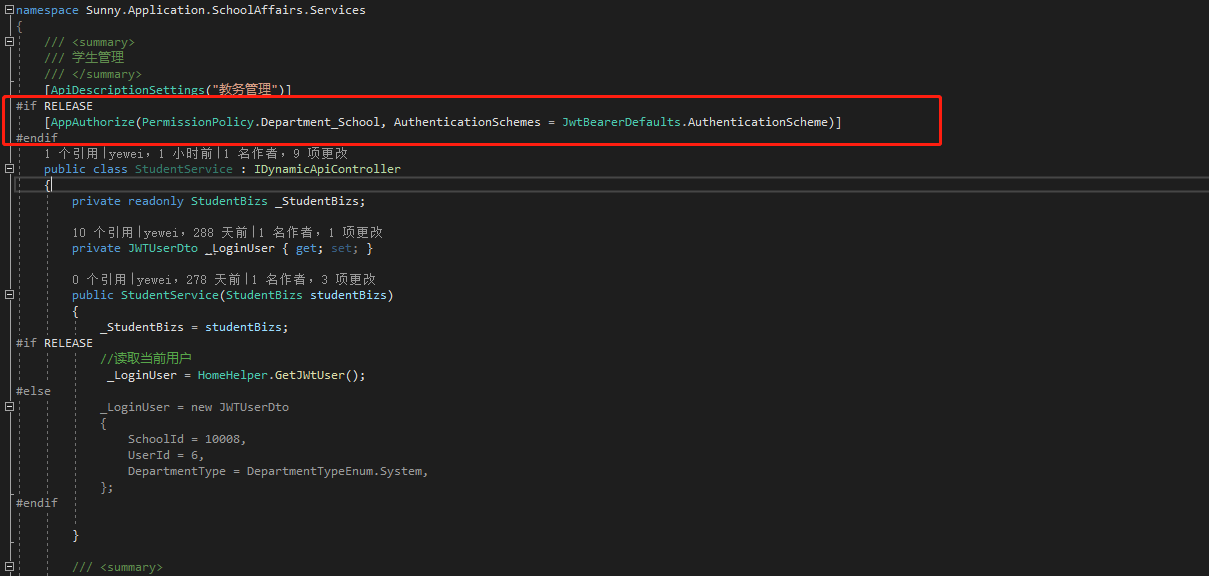This screenshot has width=1209, height=576.
Task: Click 'StudentService' in the class declaration
Action: click(184, 170)
